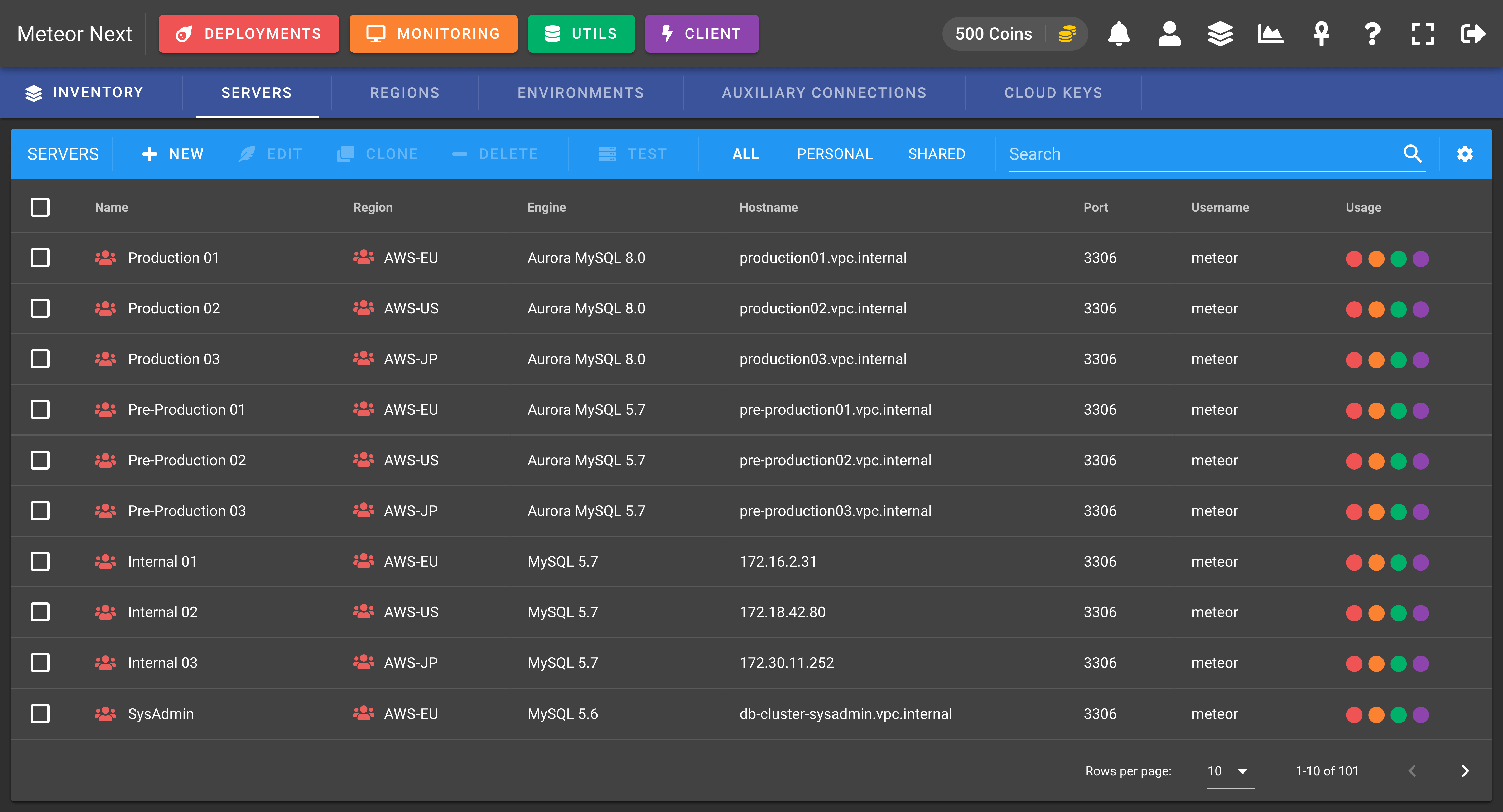Select the Pre-Production 03 checkbox

point(40,510)
